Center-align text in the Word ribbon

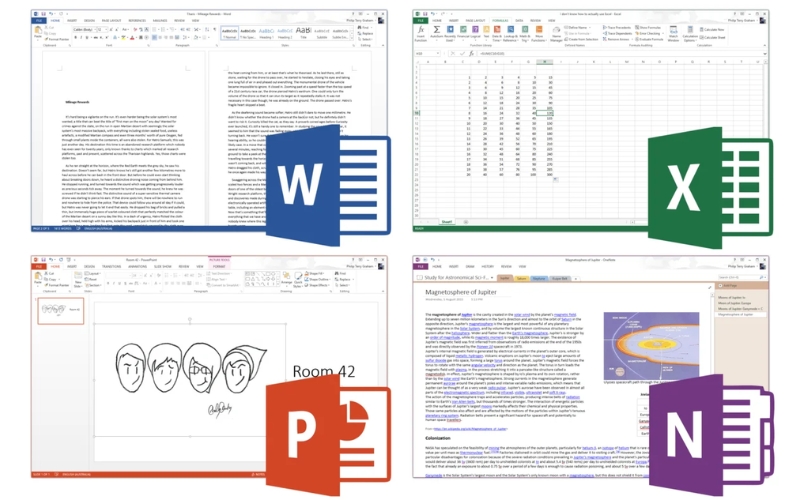[160, 37]
